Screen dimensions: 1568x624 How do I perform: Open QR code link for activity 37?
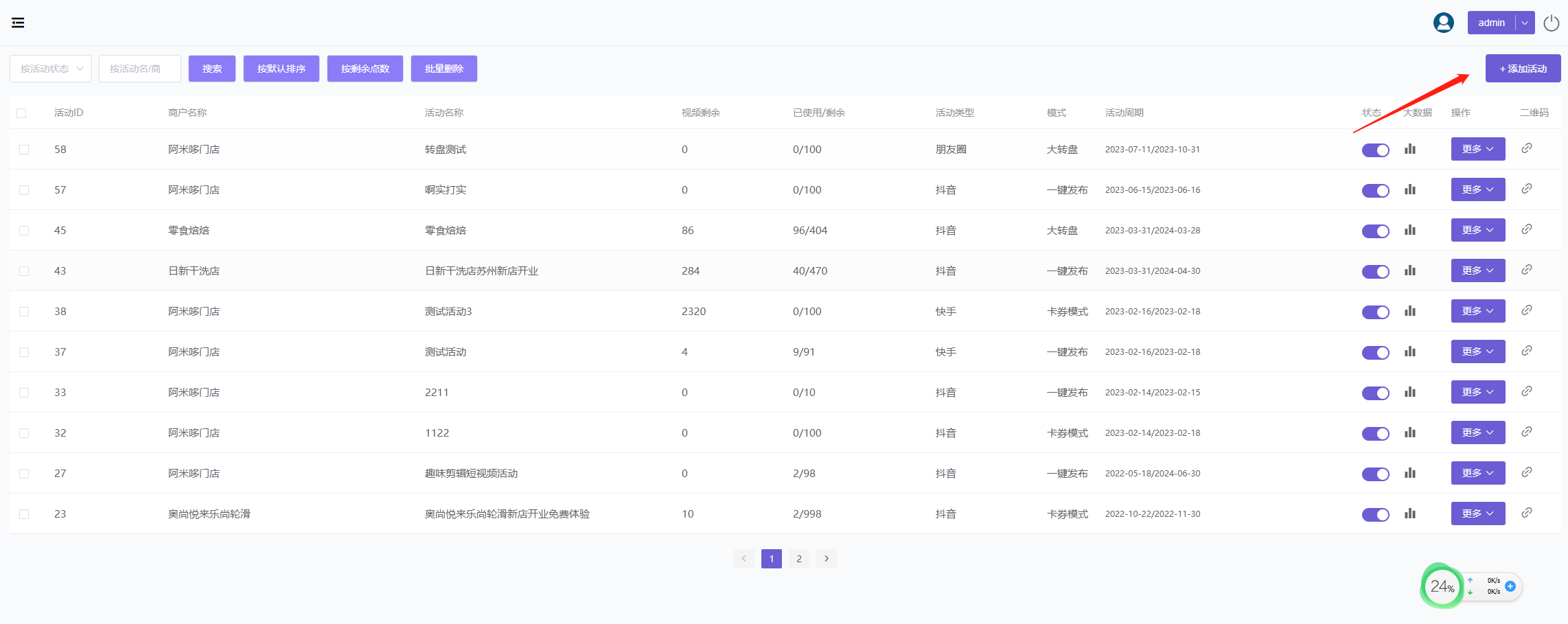click(1527, 351)
